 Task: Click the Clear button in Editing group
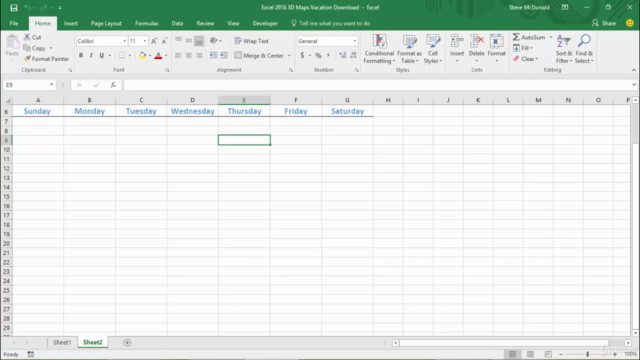tap(526, 59)
